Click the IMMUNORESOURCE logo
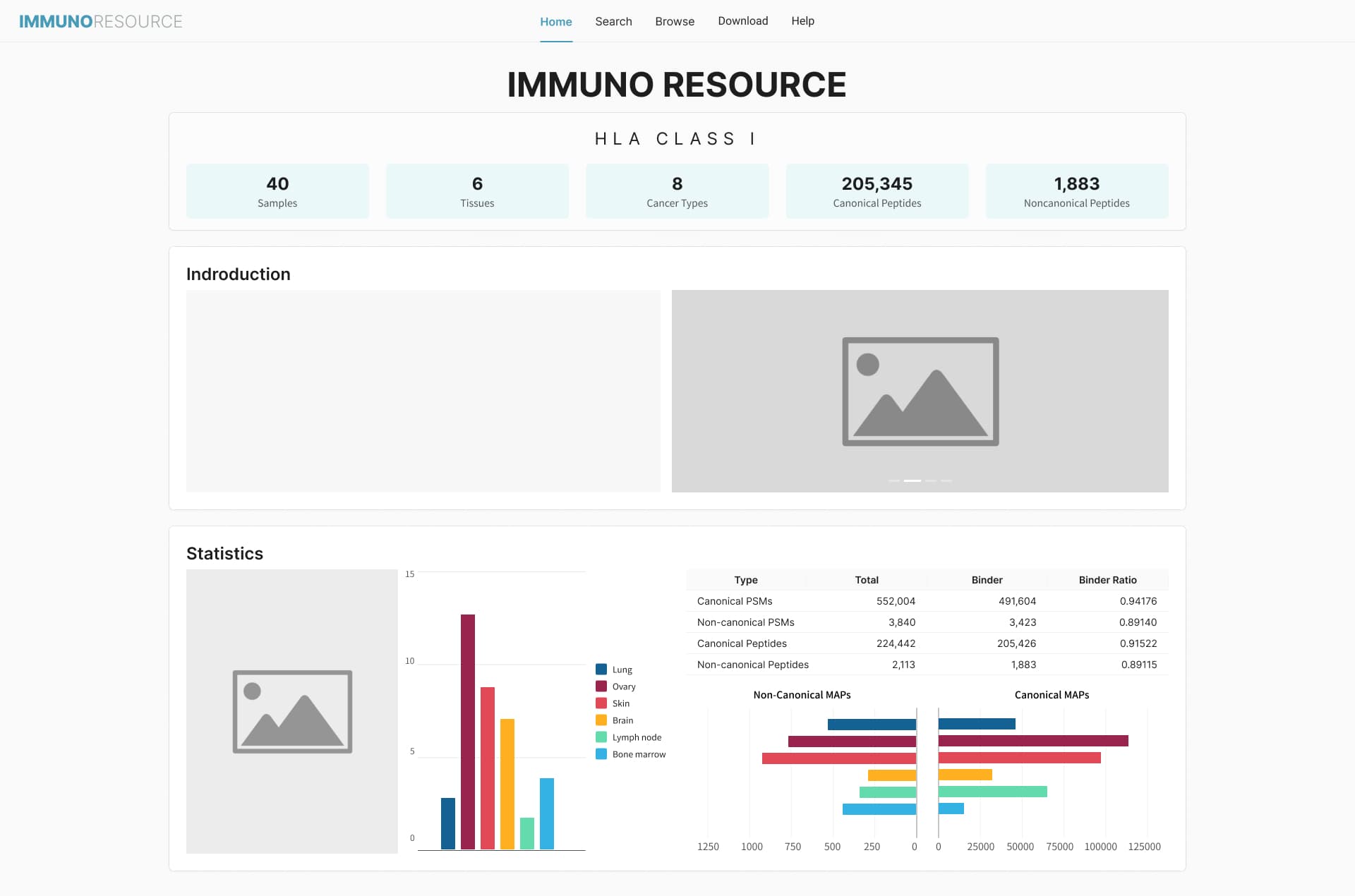Viewport: 1355px width, 896px height. pyautogui.click(x=100, y=21)
